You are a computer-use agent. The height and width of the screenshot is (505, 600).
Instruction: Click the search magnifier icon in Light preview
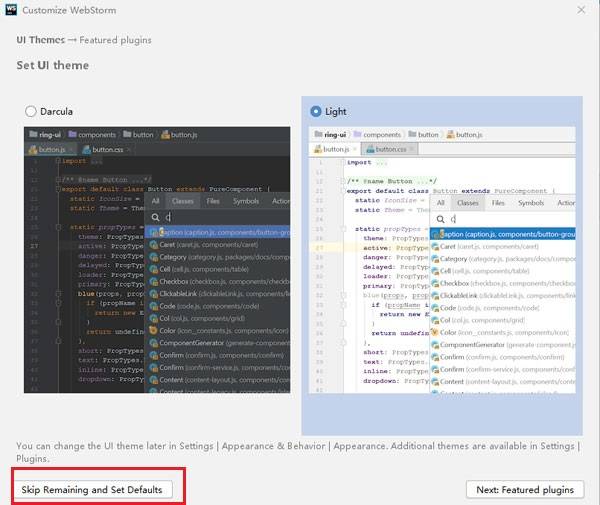(440, 219)
